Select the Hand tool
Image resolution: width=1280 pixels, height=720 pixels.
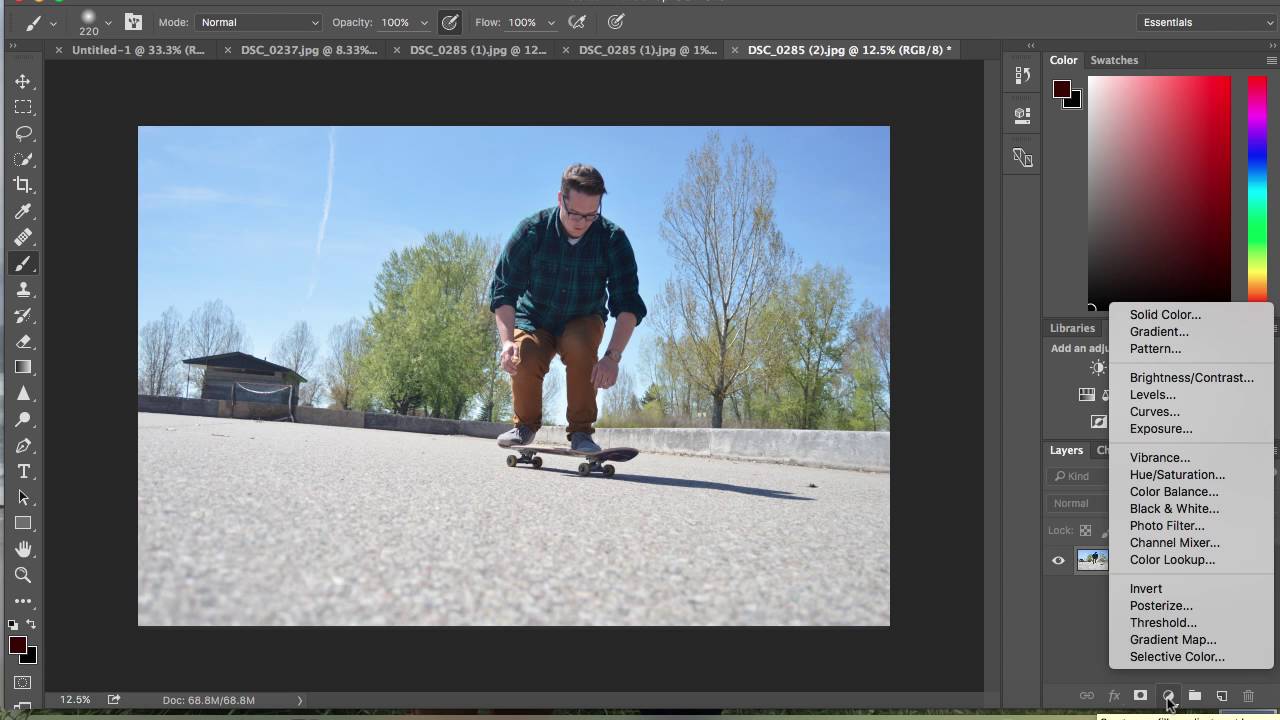[23, 549]
